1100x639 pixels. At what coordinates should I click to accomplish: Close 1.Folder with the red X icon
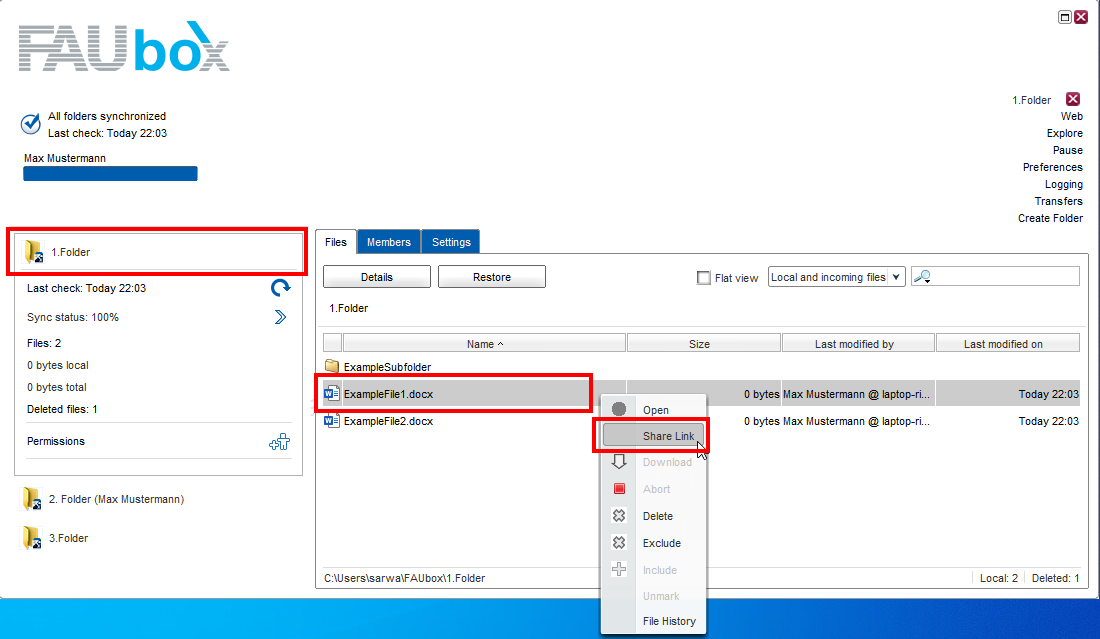[x=1073, y=99]
